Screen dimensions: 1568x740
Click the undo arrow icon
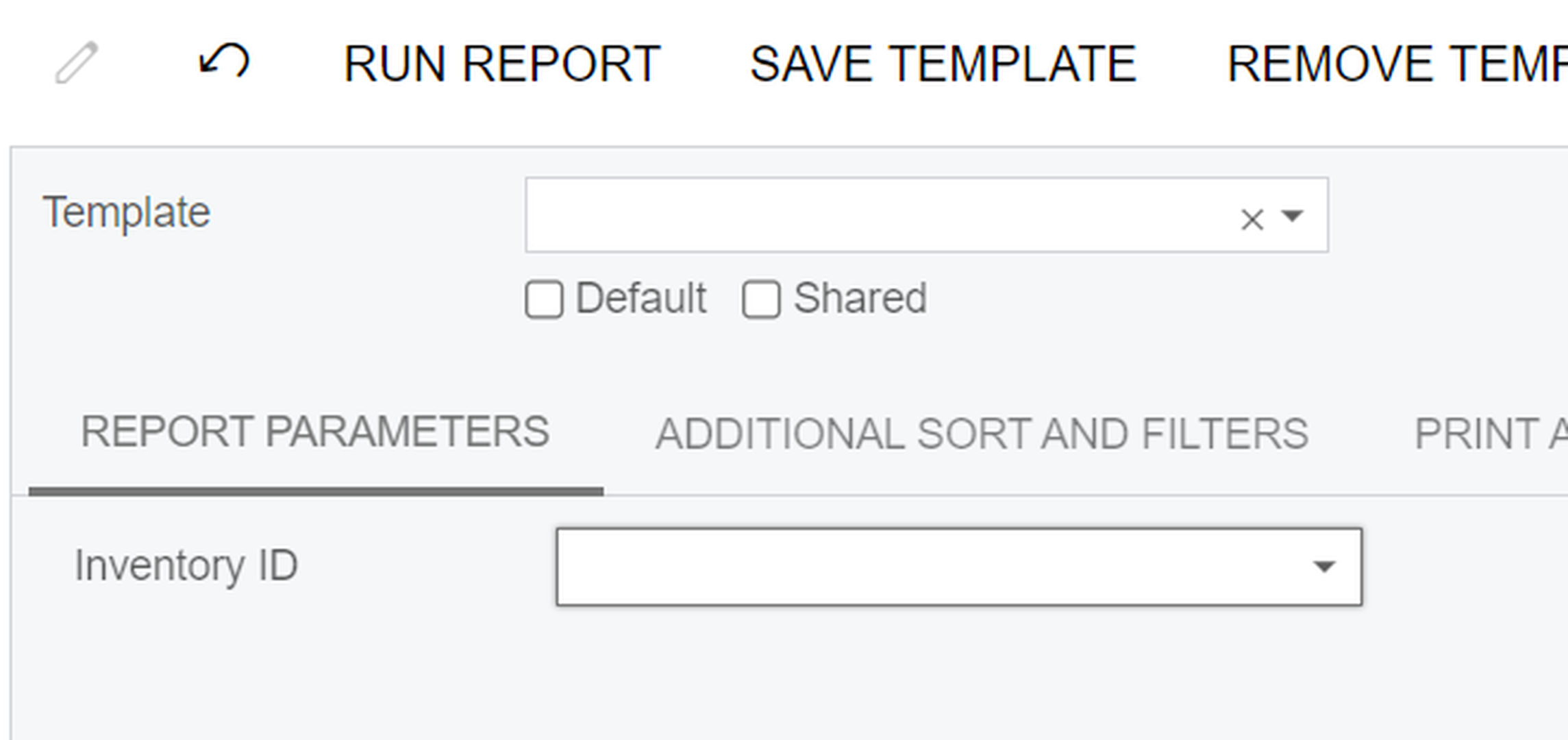click(x=225, y=62)
